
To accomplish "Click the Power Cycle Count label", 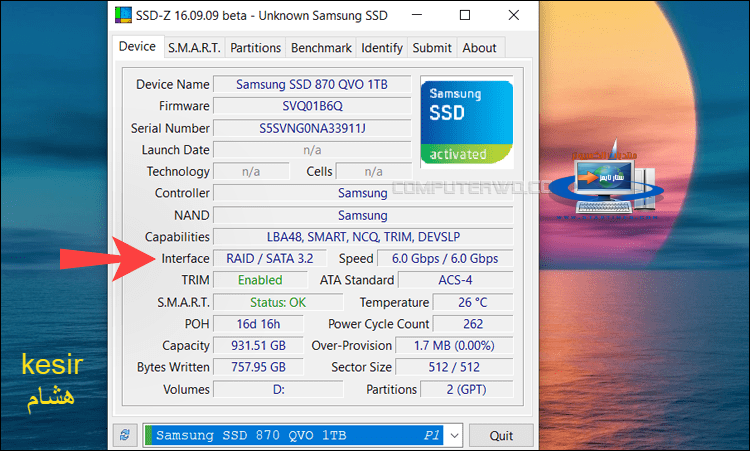I will 378,324.
